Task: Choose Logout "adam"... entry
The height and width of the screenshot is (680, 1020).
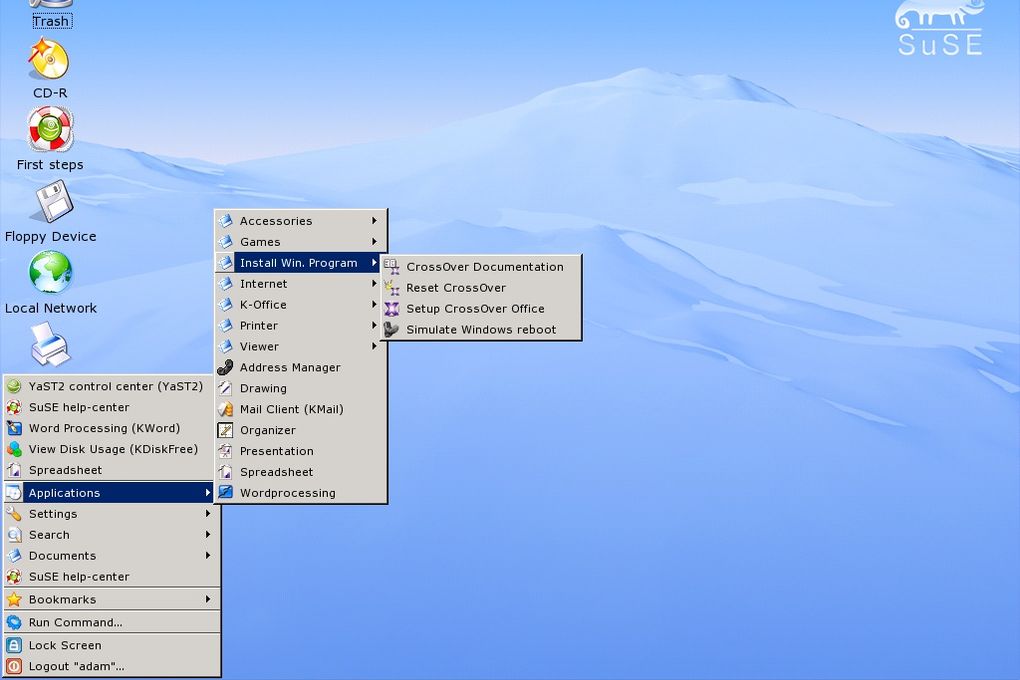Action: pos(112,666)
